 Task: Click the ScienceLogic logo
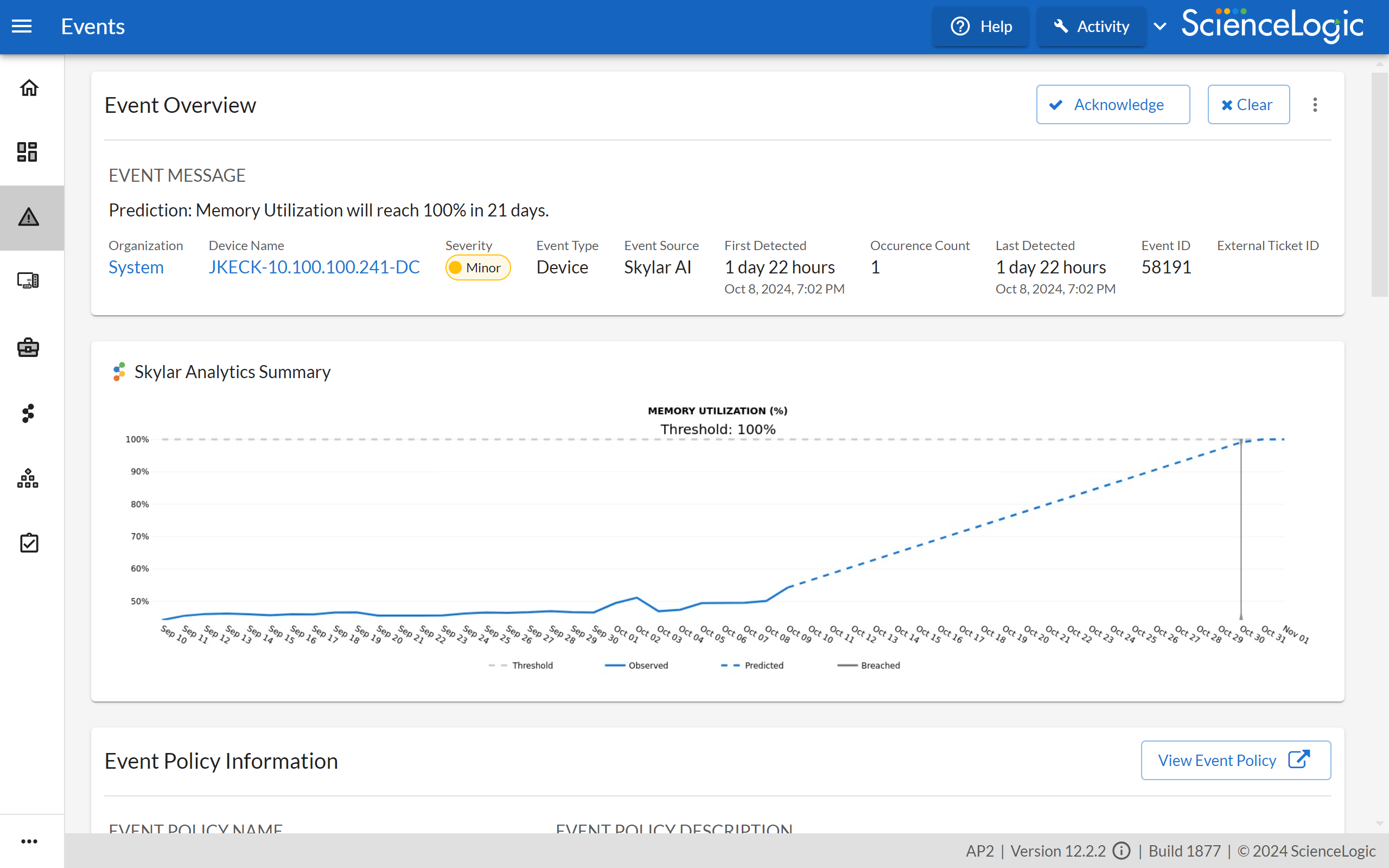click(1272, 25)
